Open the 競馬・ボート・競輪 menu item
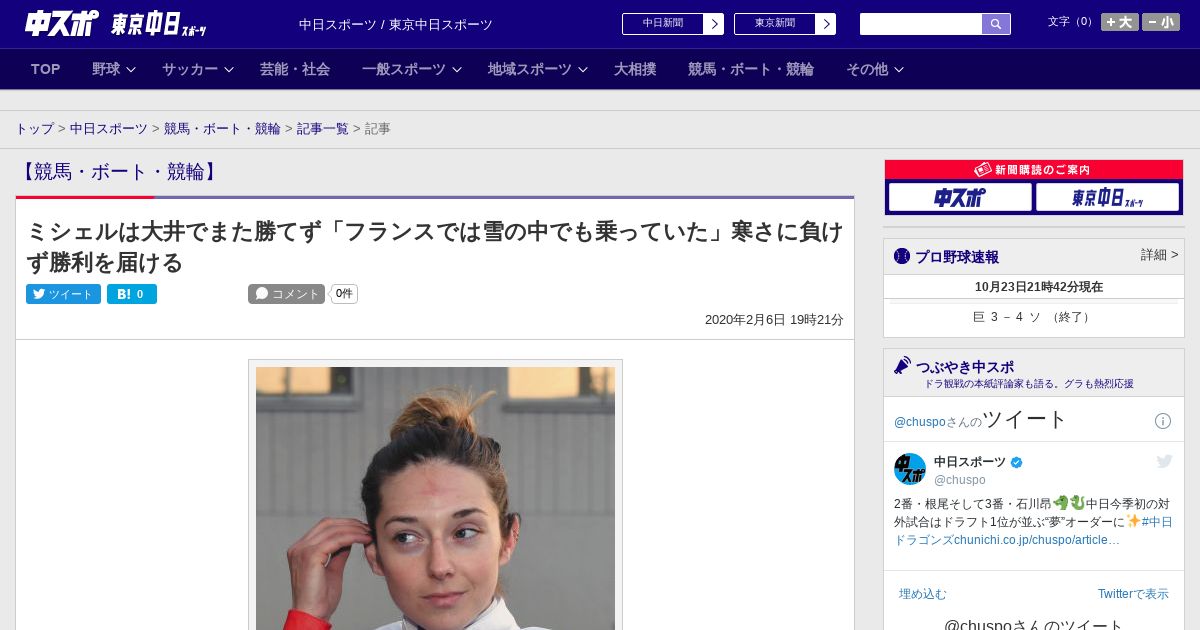 [751, 69]
